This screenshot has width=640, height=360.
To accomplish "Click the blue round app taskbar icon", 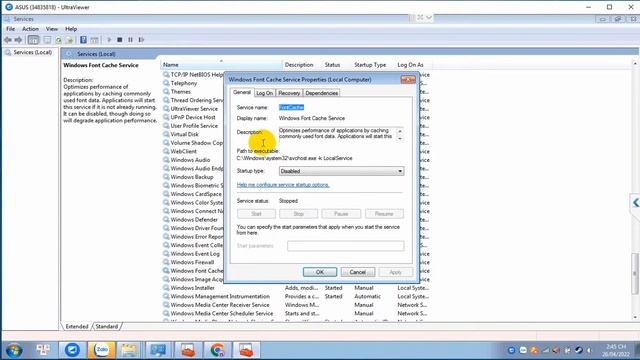I will (x=72, y=350).
